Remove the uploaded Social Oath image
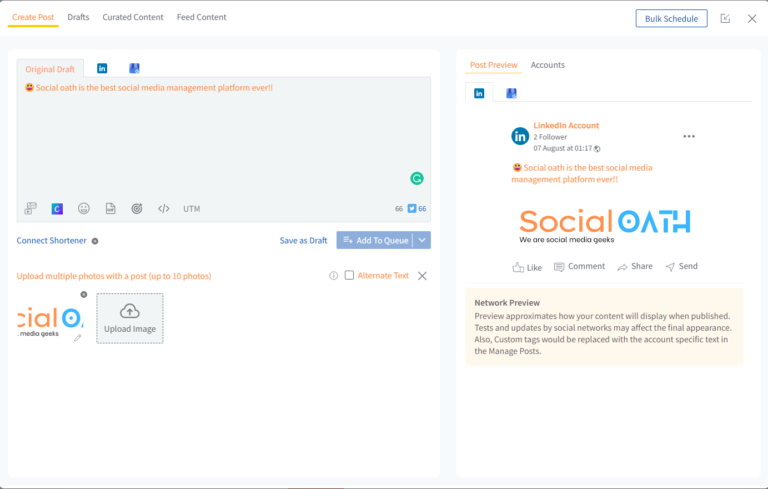 coord(84,294)
